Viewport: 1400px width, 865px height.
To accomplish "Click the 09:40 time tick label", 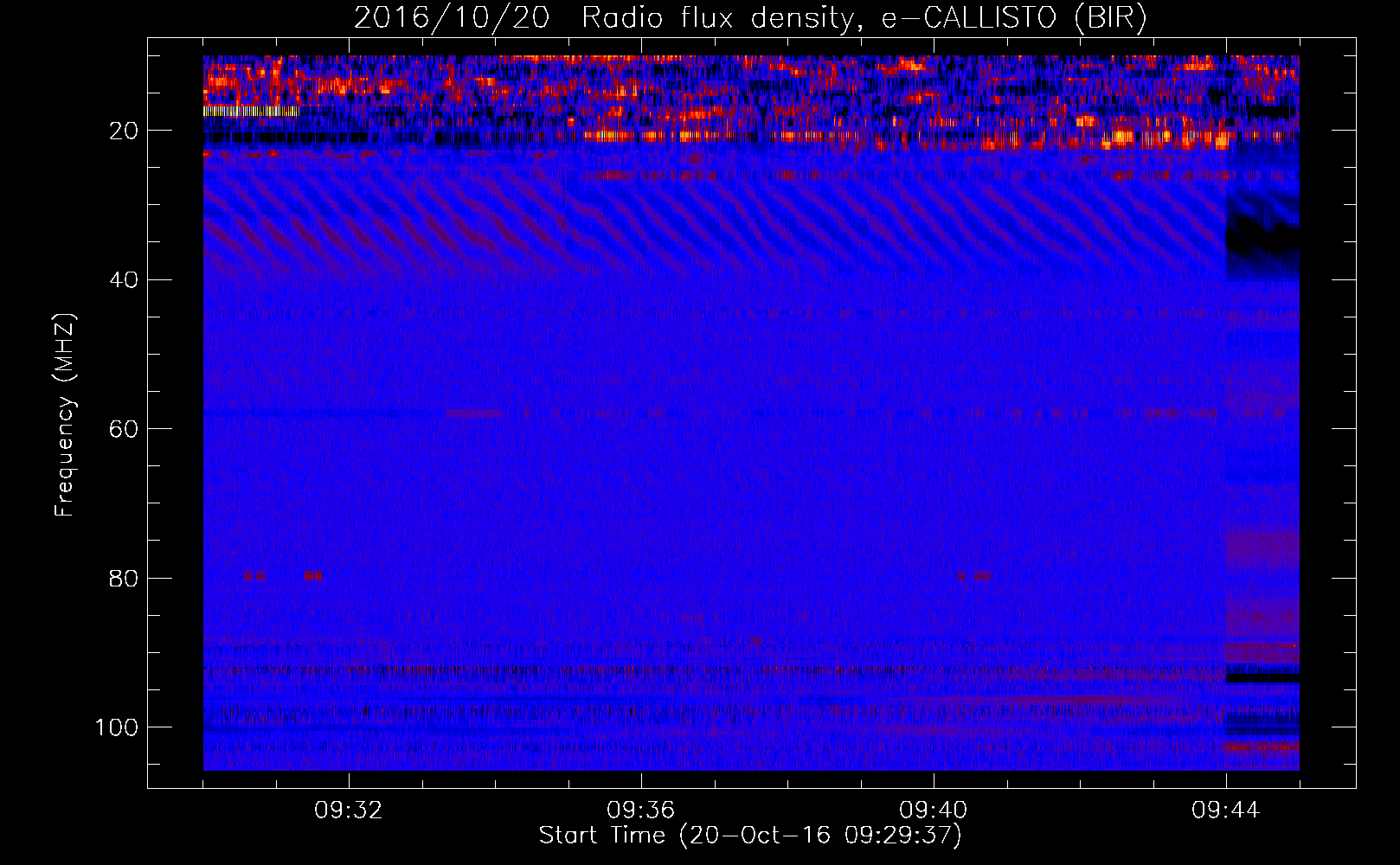I will coord(933,811).
